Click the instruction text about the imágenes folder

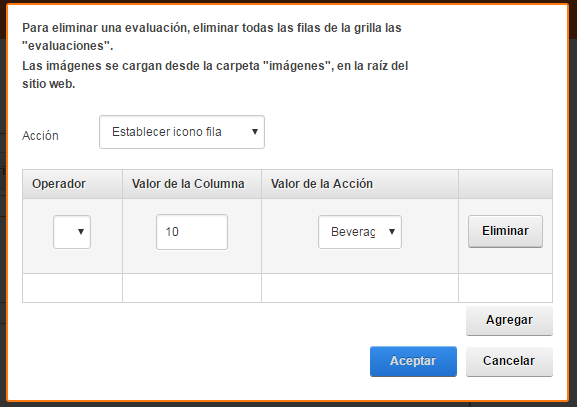coord(215,75)
